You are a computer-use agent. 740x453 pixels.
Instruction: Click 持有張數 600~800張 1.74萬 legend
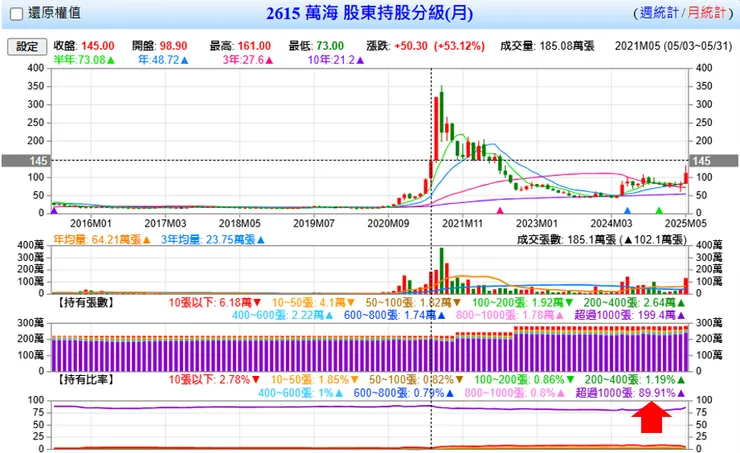[395, 315]
